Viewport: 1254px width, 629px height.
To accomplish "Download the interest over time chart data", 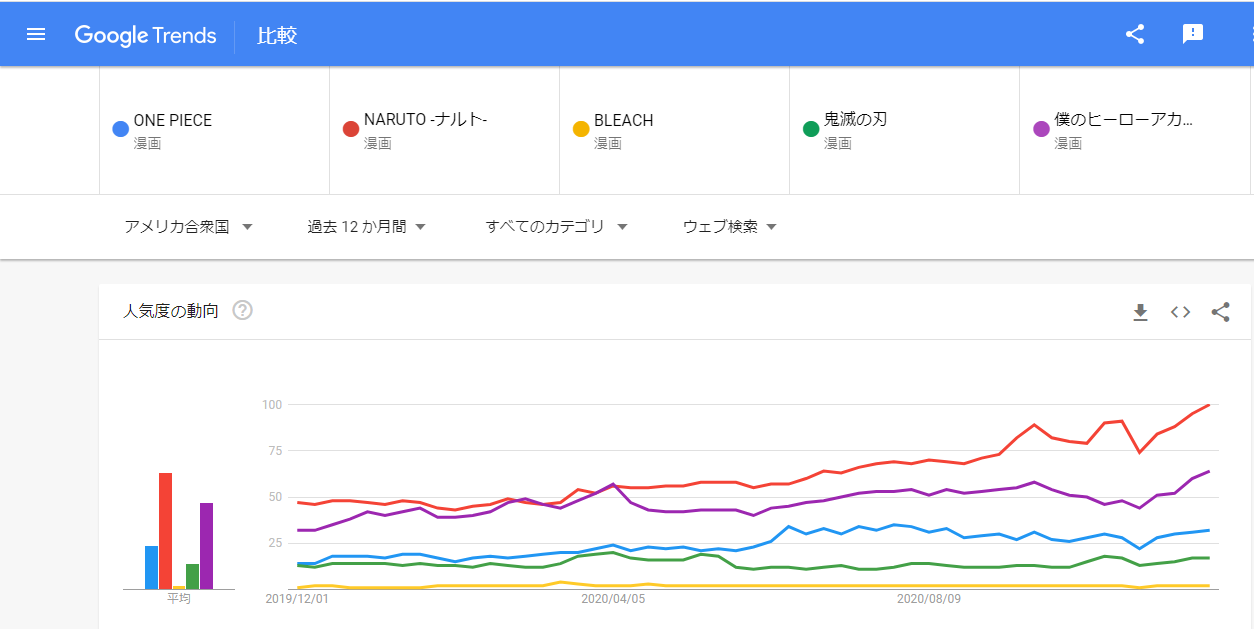I will (1140, 312).
